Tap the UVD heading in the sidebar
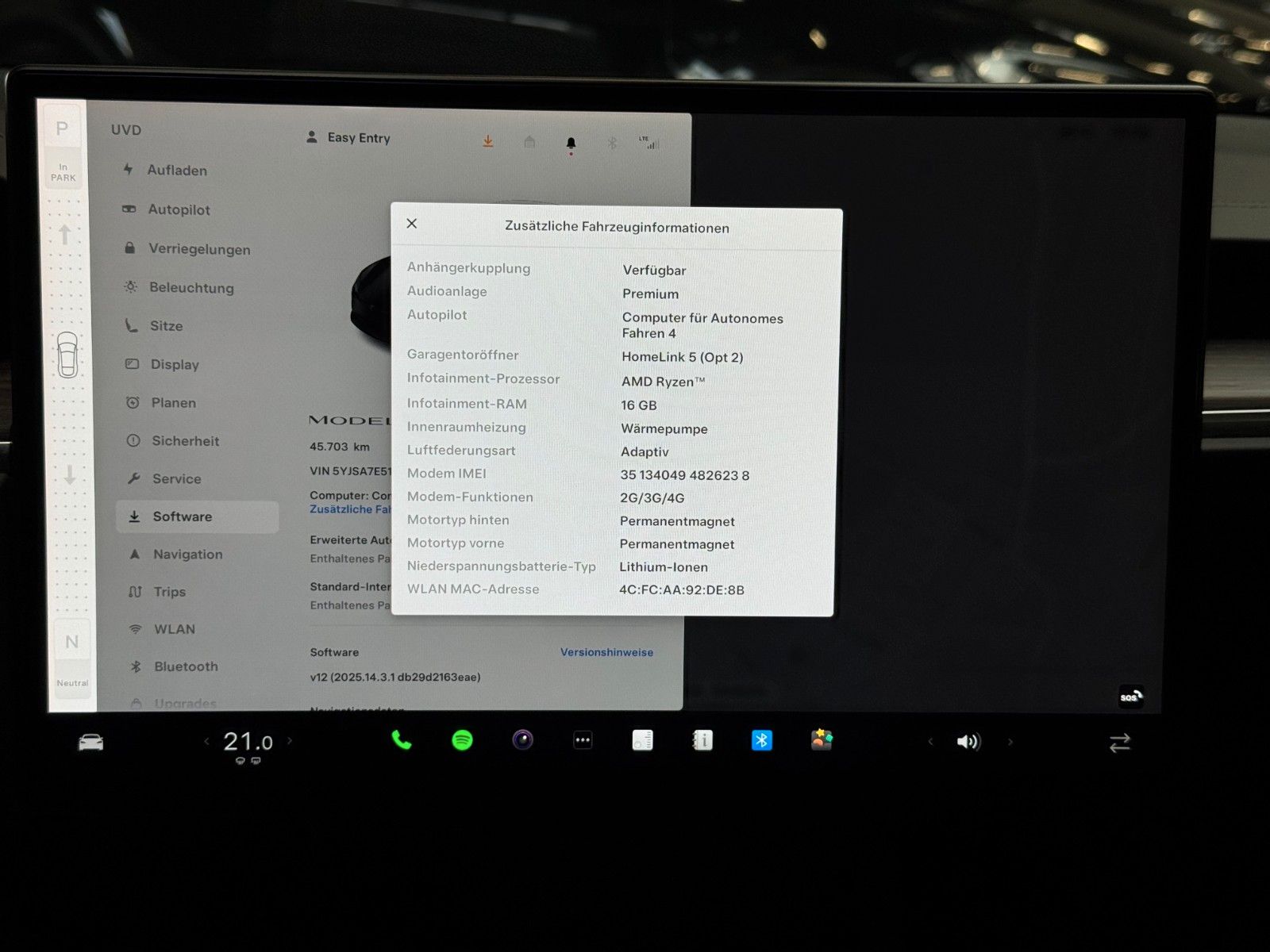Image resolution: width=1270 pixels, height=952 pixels. coord(126,129)
